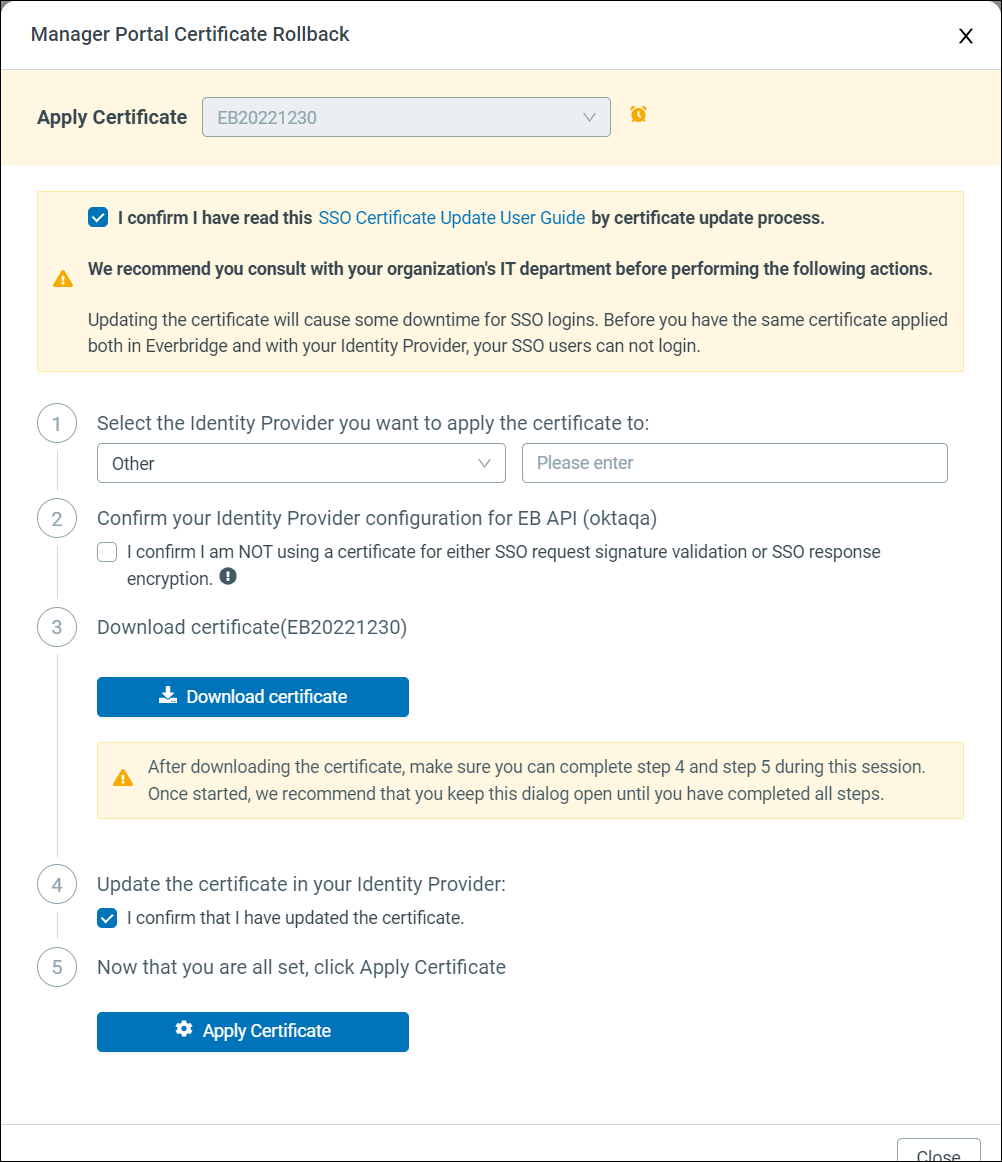Click the step 3 number circle
The height and width of the screenshot is (1162, 1002).
coord(57,628)
